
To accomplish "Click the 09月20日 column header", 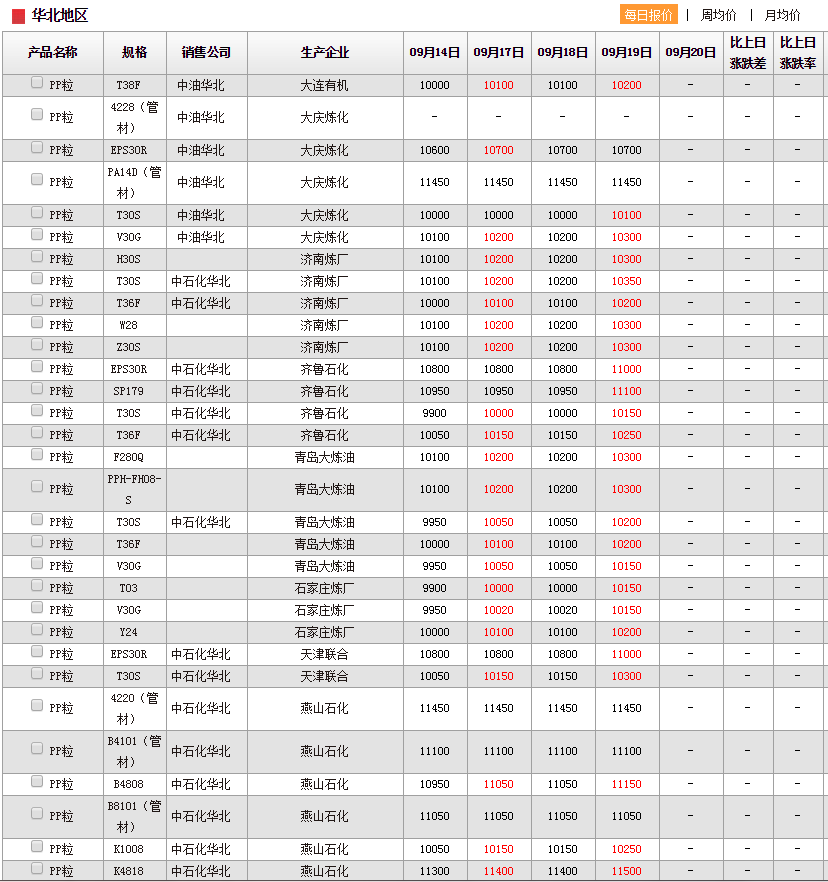I will [691, 52].
